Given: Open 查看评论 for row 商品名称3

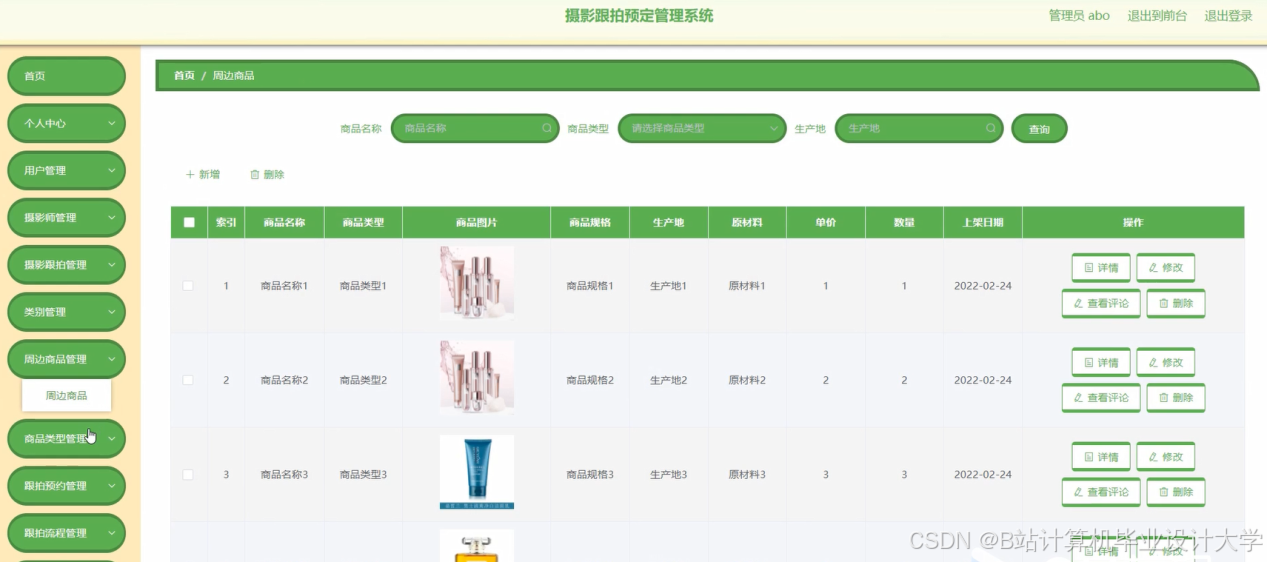Looking at the screenshot, I should click(x=1101, y=492).
